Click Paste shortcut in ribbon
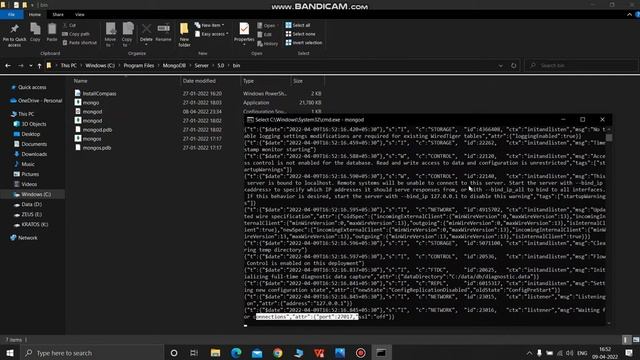The height and width of the screenshot is (360, 640). pyautogui.click(x=80, y=42)
